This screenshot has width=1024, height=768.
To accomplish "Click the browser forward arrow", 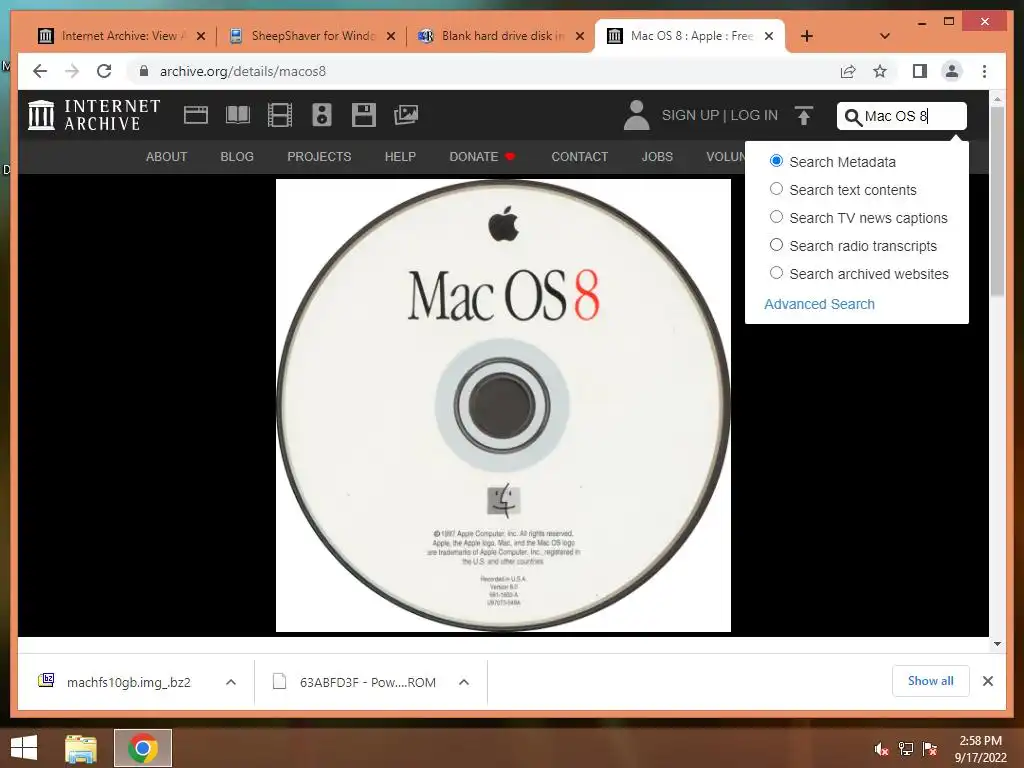I will coord(72,71).
